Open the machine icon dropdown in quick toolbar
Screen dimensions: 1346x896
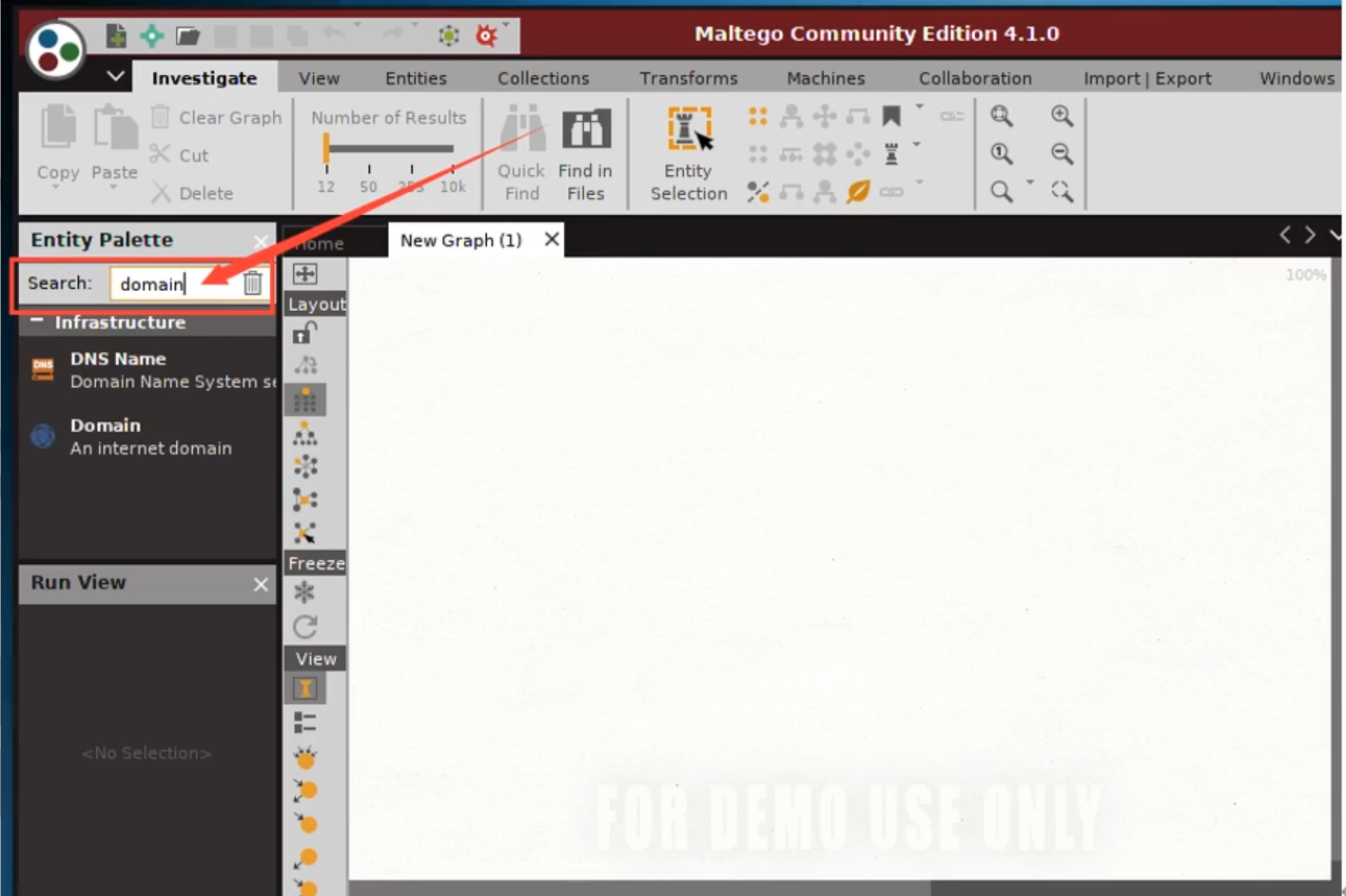point(506,26)
